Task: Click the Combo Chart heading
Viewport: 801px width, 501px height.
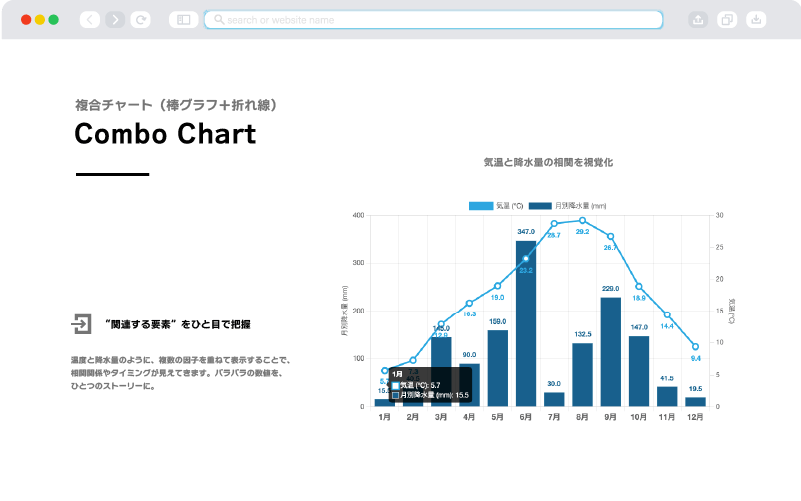Action: click(165, 134)
